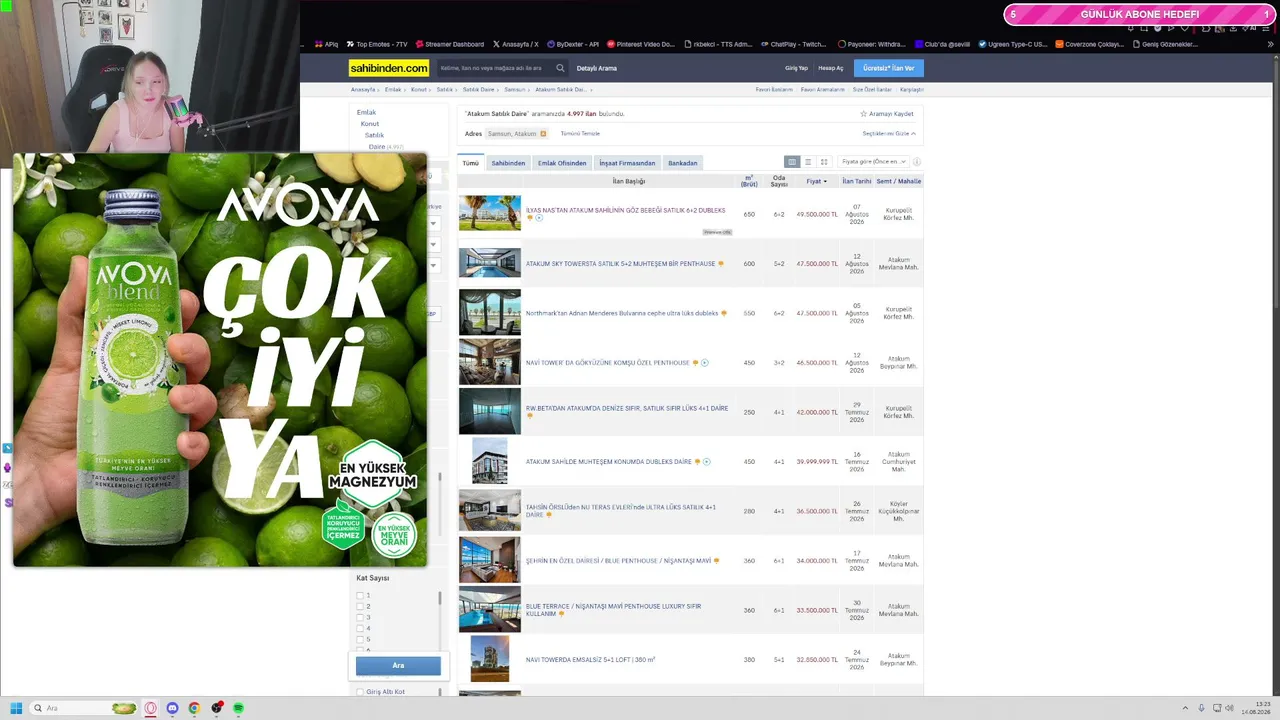Select the İnşaat Firmasından tab
Viewport: 1280px width, 720px height.
point(627,163)
